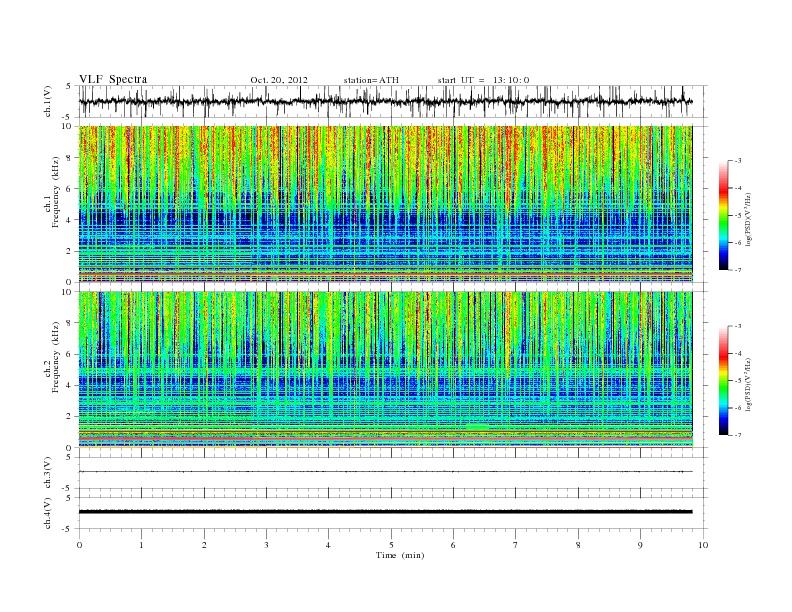Click the ch.1 spectrogram color bar
The image size is (792, 612).
tap(723, 216)
